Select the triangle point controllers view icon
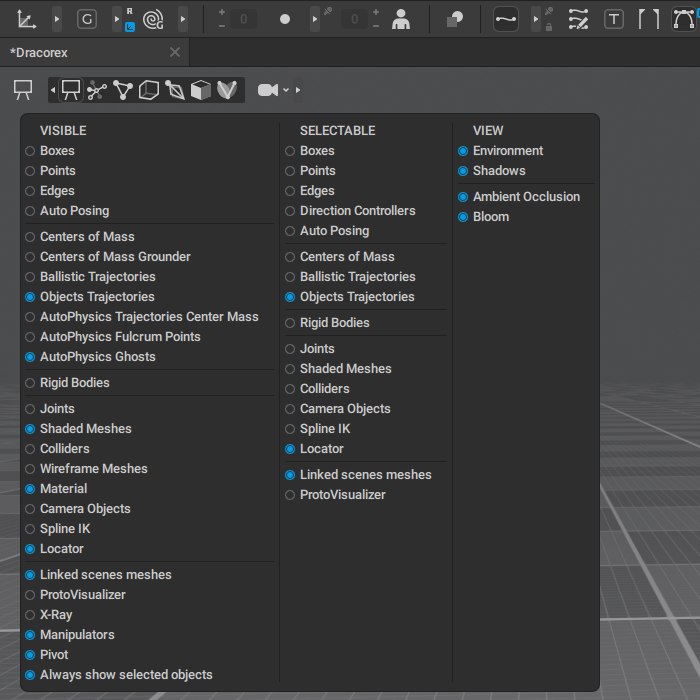Screen dimensions: 700x700 coord(123,90)
